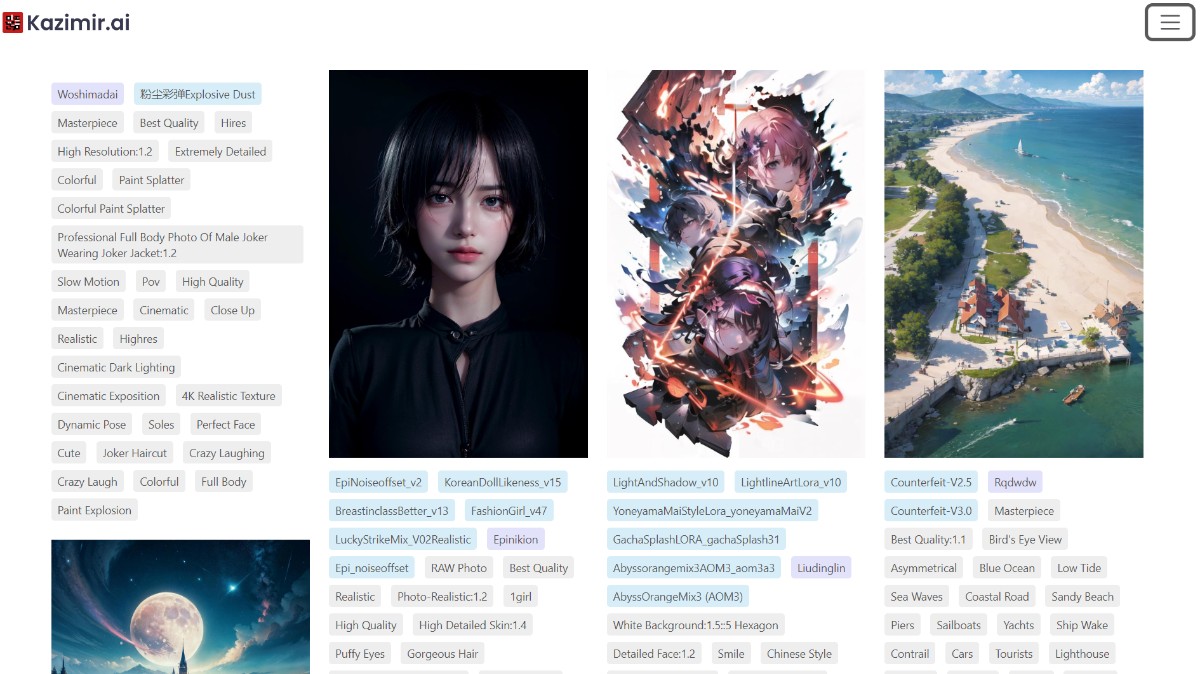Click the Cute tag
The width and height of the screenshot is (1200, 674).
coord(69,453)
